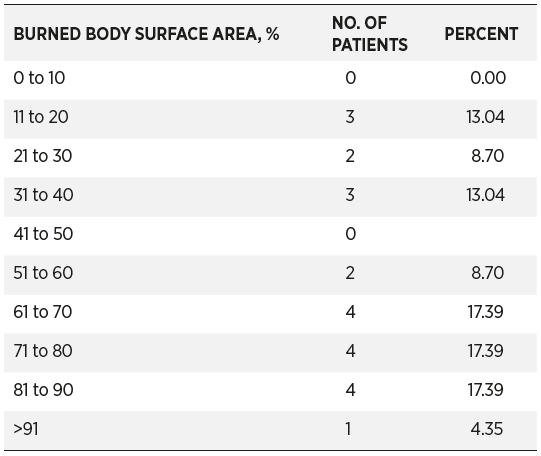This screenshot has width=541, height=456.
Task: Select the '81 to 90' row label
Action: click(x=43, y=389)
